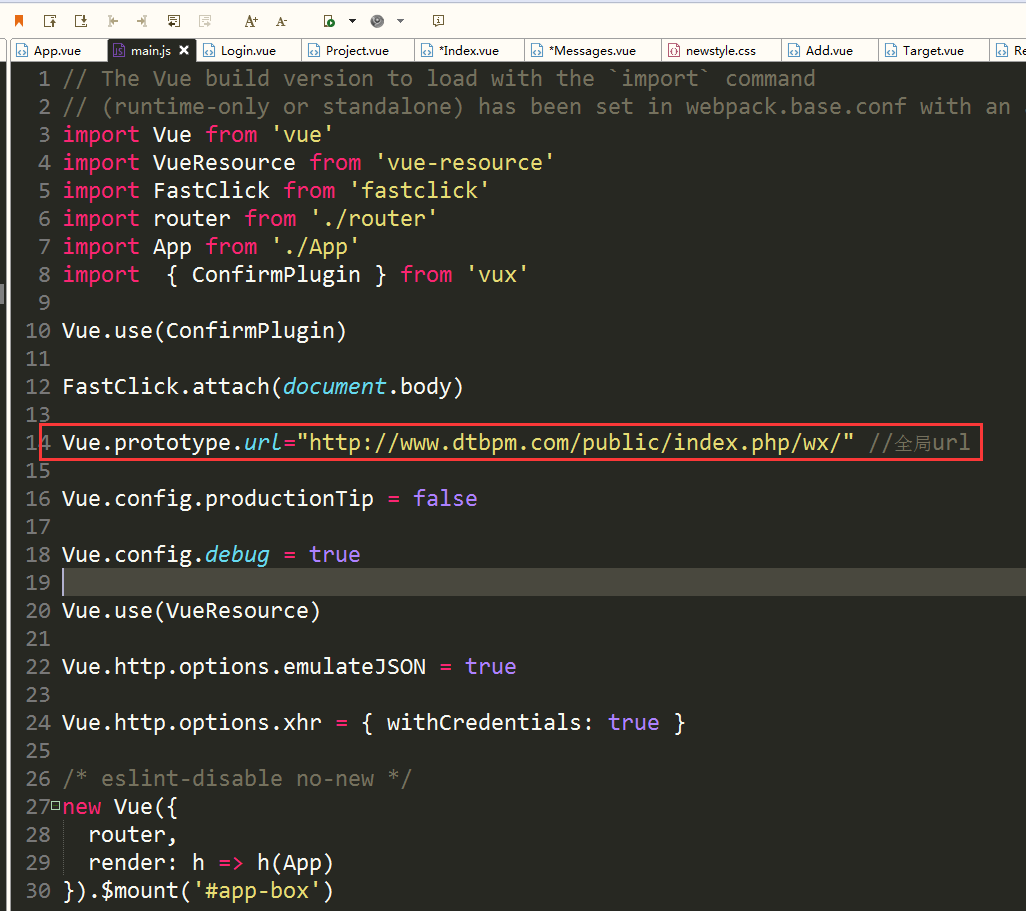This screenshot has width=1026, height=911.
Task: Click 'false' value of productionTip
Action: click(x=445, y=499)
